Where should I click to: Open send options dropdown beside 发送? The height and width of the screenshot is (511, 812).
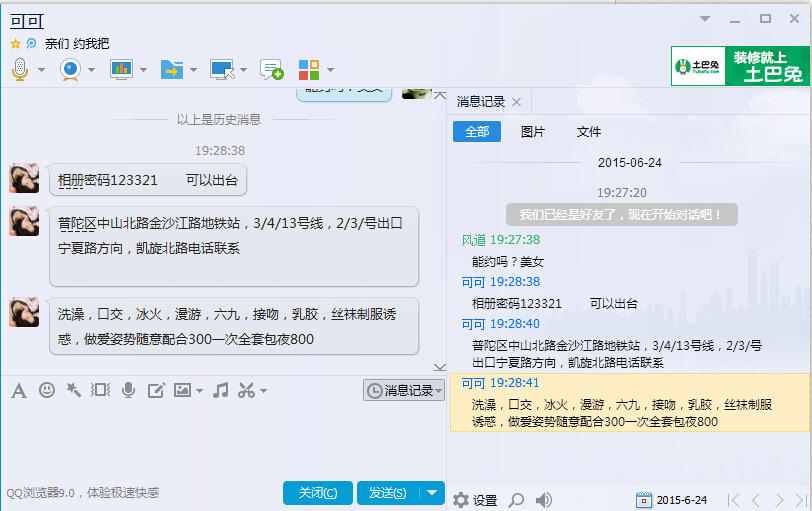(432, 493)
